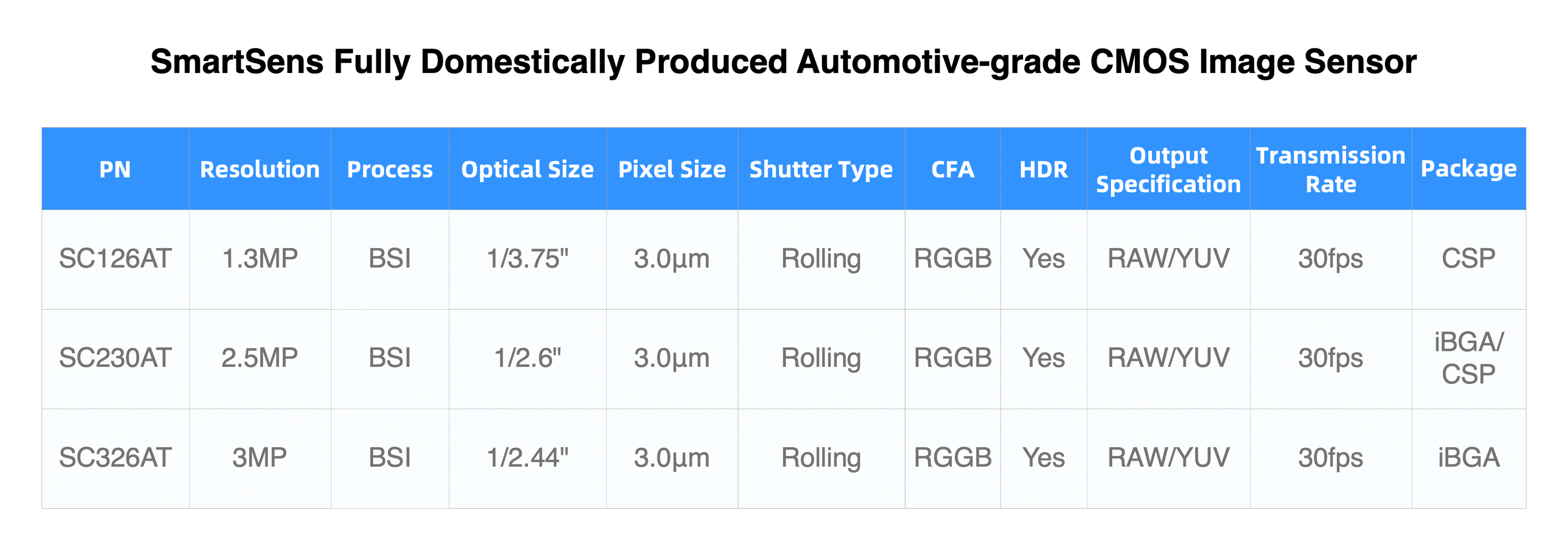The height and width of the screenshot is (560, 1568).
Task: Select the HDR header cell
Action: [x=1043, y=169]
